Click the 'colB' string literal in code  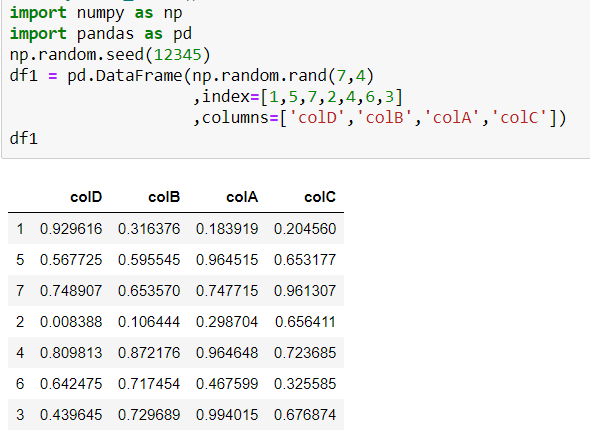(x=385, y=118)
